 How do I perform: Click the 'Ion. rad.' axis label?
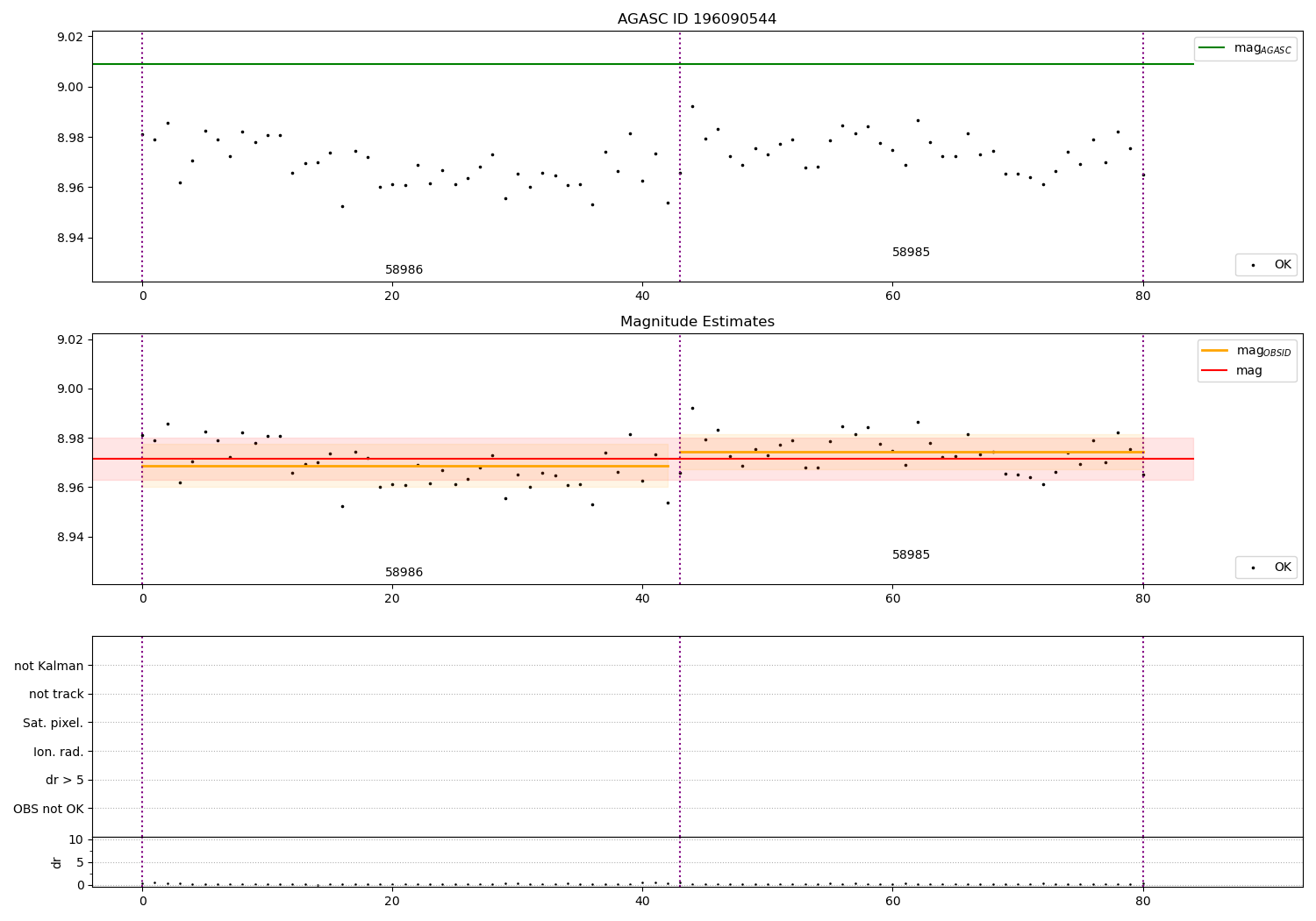pyautogui.click(x=59, y=752)
